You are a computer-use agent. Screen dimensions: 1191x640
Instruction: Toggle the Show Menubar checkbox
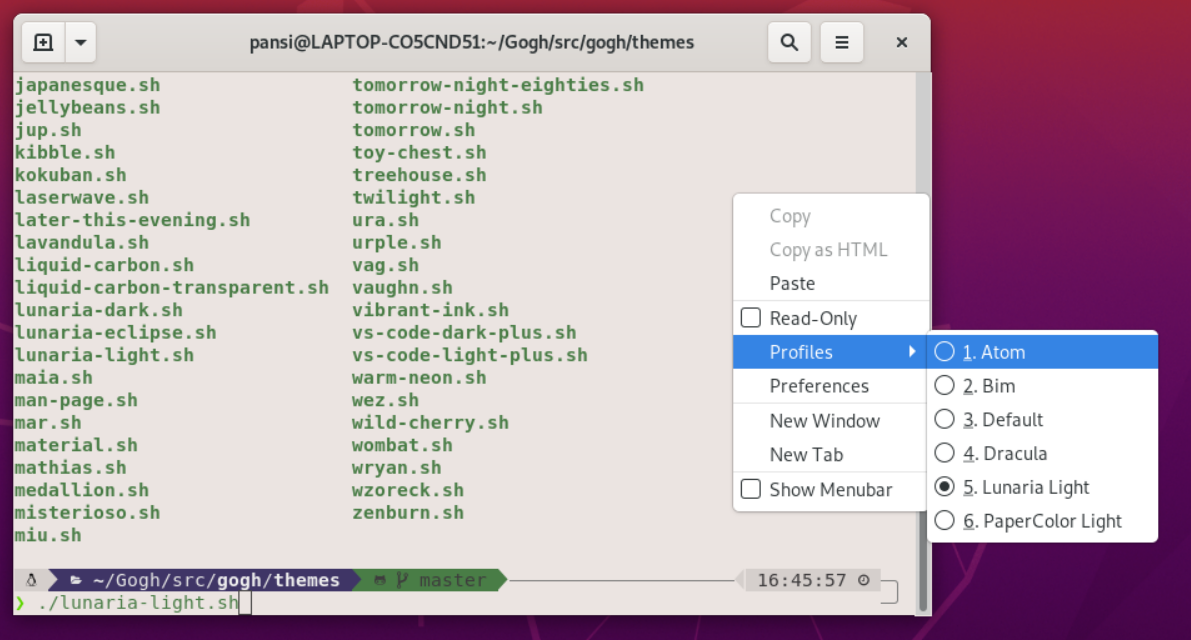pos(750,490)
